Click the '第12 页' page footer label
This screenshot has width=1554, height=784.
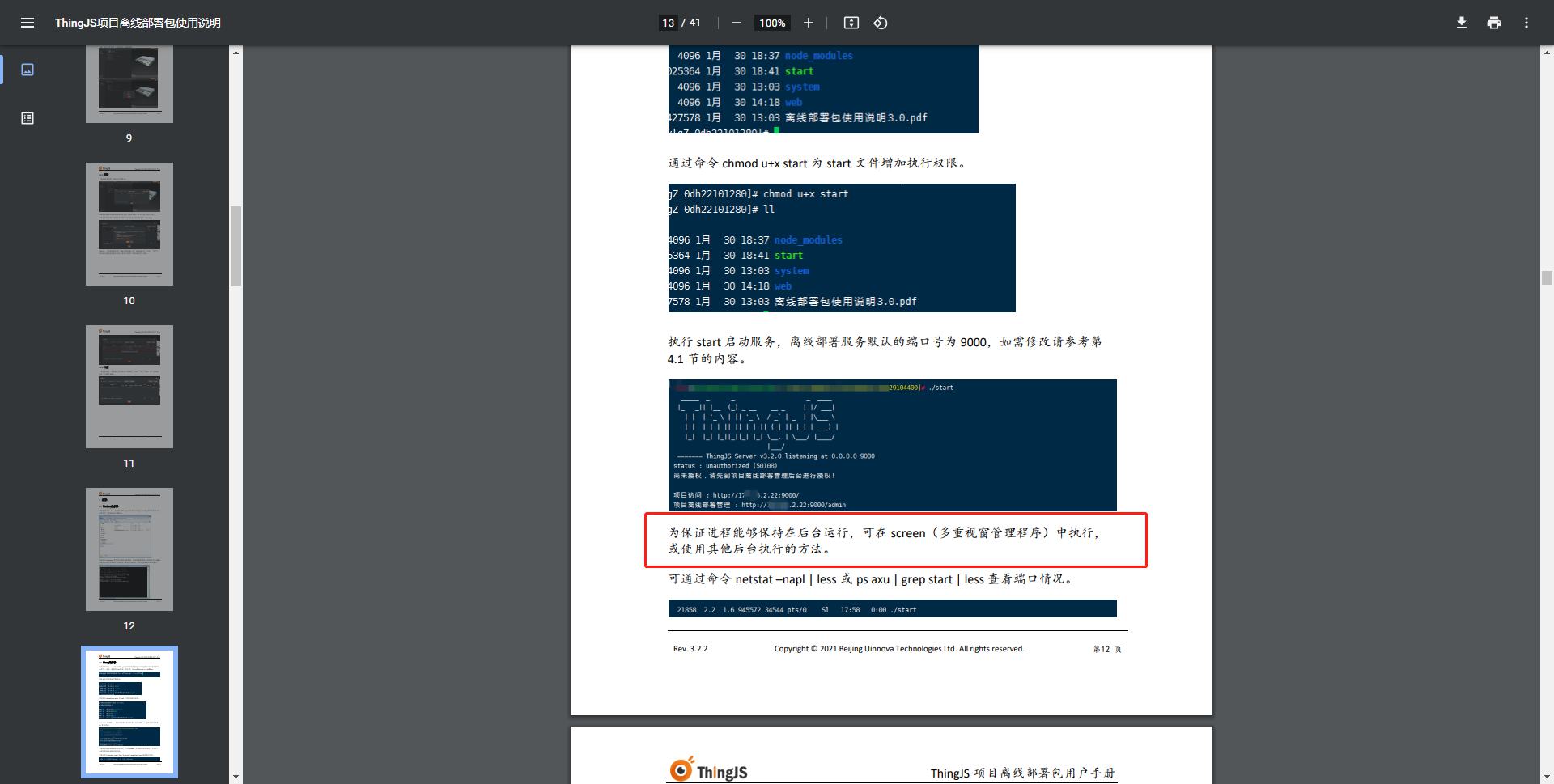click(1108, 649)
